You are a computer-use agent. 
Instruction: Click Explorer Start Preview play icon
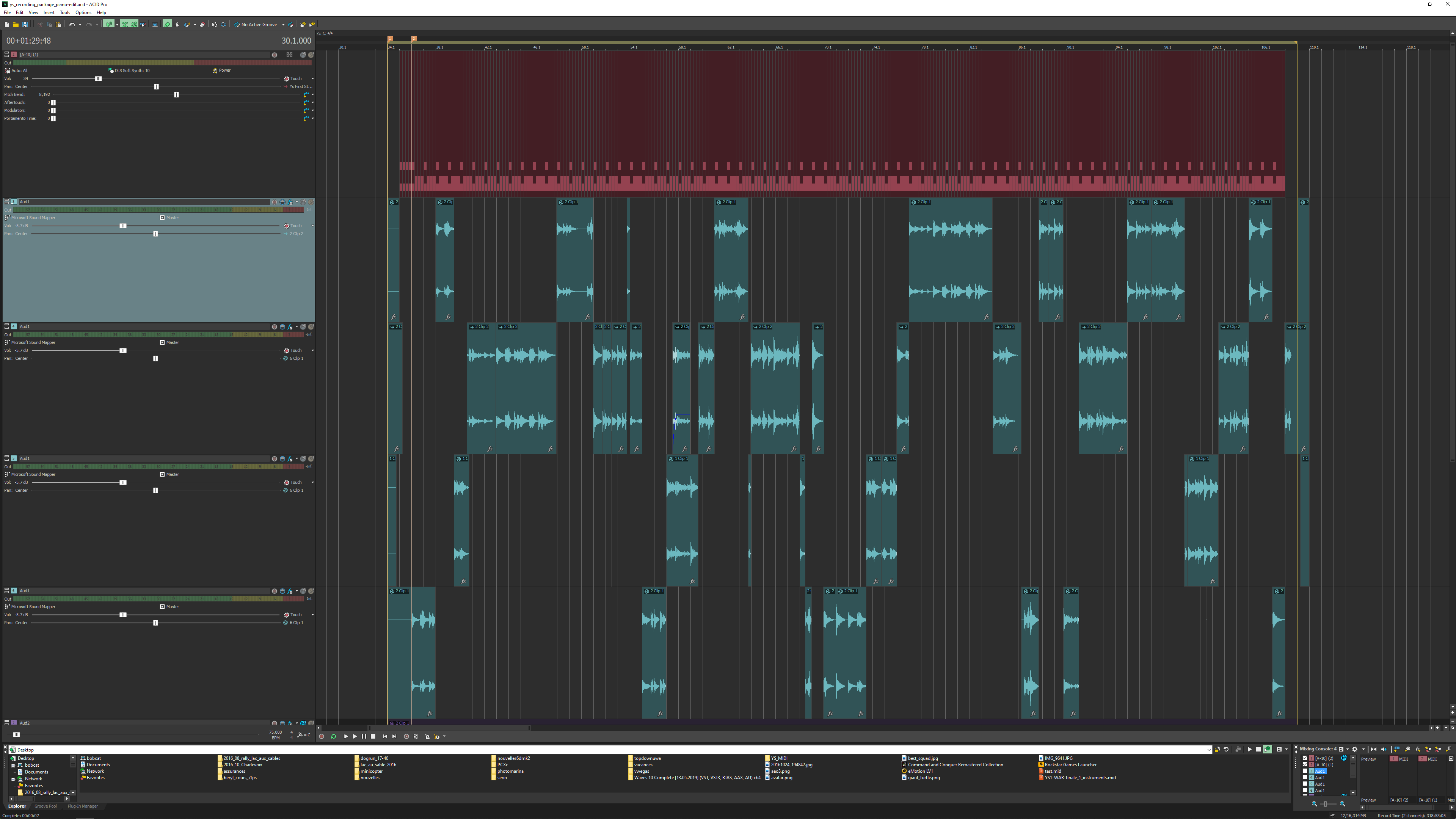pos(1250,750)
